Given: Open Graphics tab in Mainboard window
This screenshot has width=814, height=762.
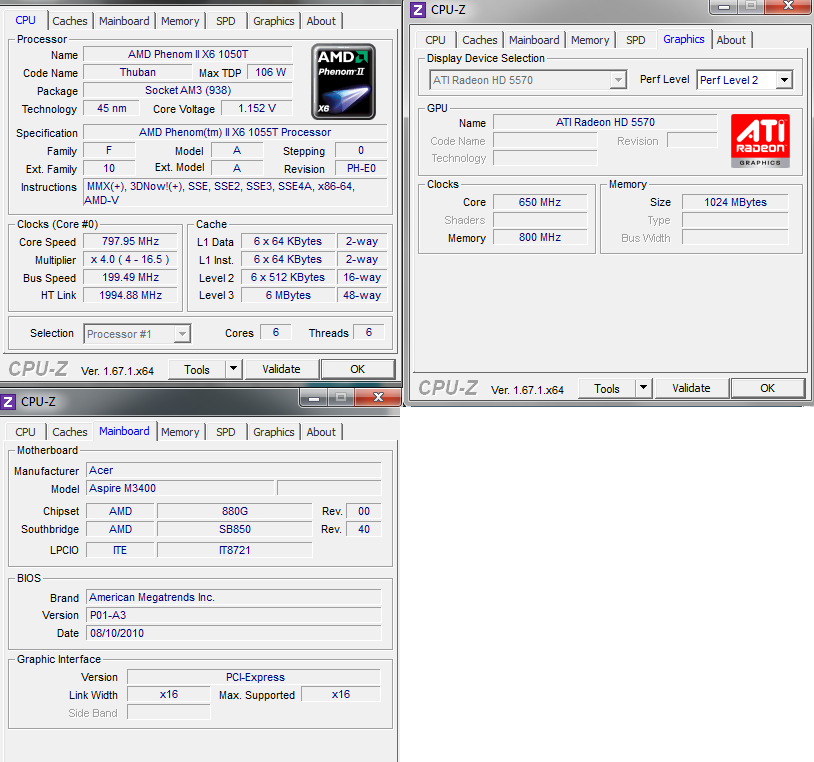Looking at the screenshot, I should click(274, 432).
